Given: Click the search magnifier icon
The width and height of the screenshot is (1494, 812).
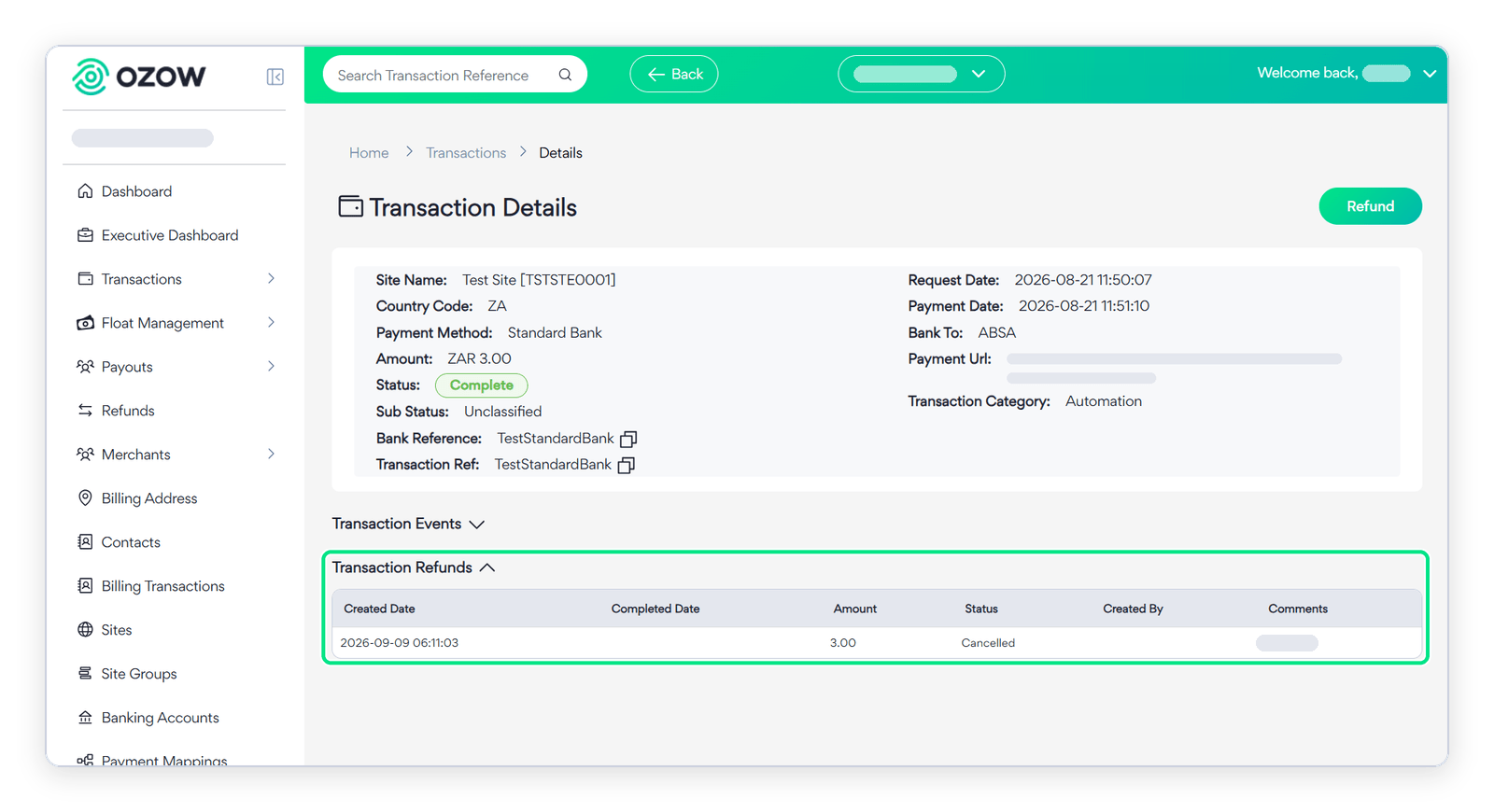Looking at the screenshot, I should [x=565, y=75].
